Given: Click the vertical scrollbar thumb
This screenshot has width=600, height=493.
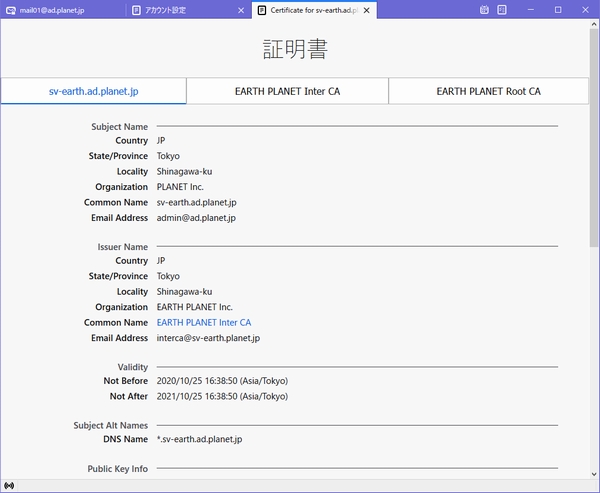Looking at the screenshot, I should click(x=594, y=138).
